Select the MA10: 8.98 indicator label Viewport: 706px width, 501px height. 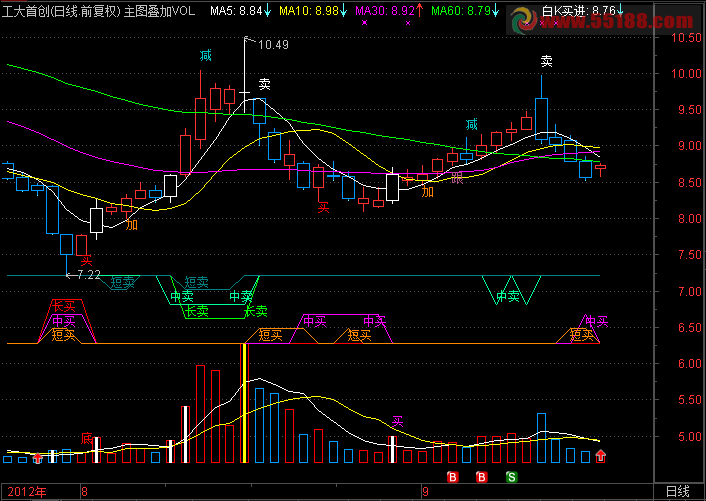point(309,10)
